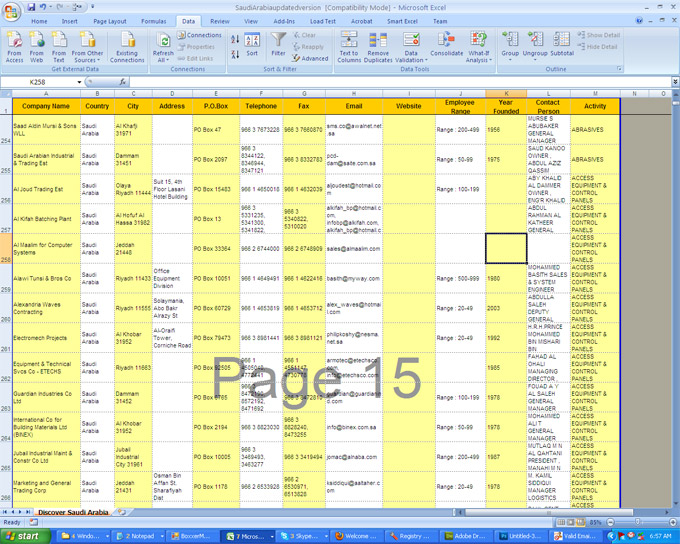Click the Remove Duplicates icon
The image size is (680, 544).
(x=378, y=46)
